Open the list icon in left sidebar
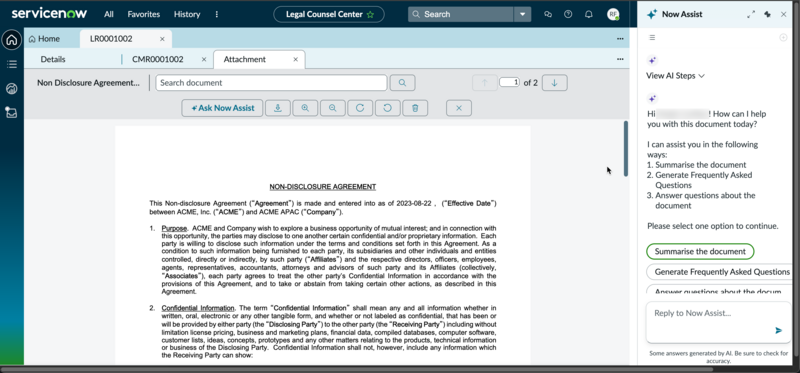The image size is (800, 373). click(x=11, y=64)
